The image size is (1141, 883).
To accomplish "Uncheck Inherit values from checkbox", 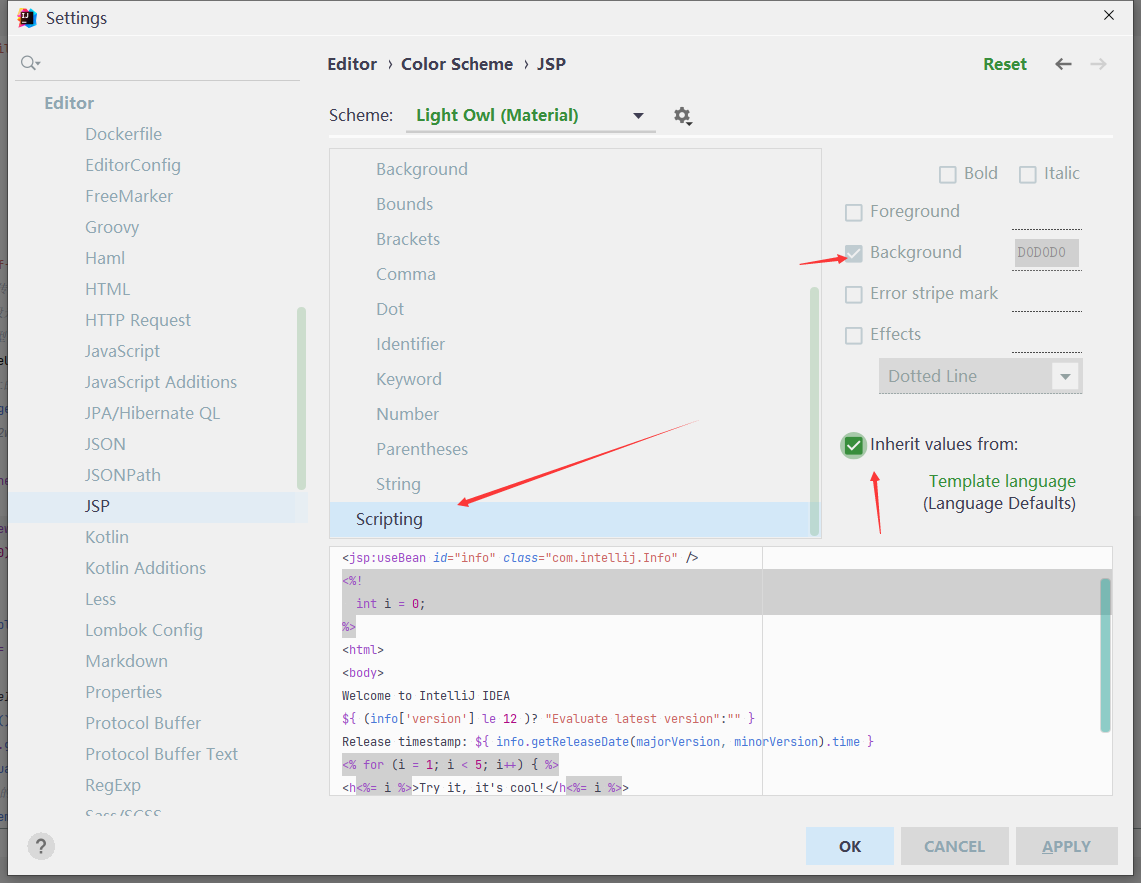I will coord(854,445).
